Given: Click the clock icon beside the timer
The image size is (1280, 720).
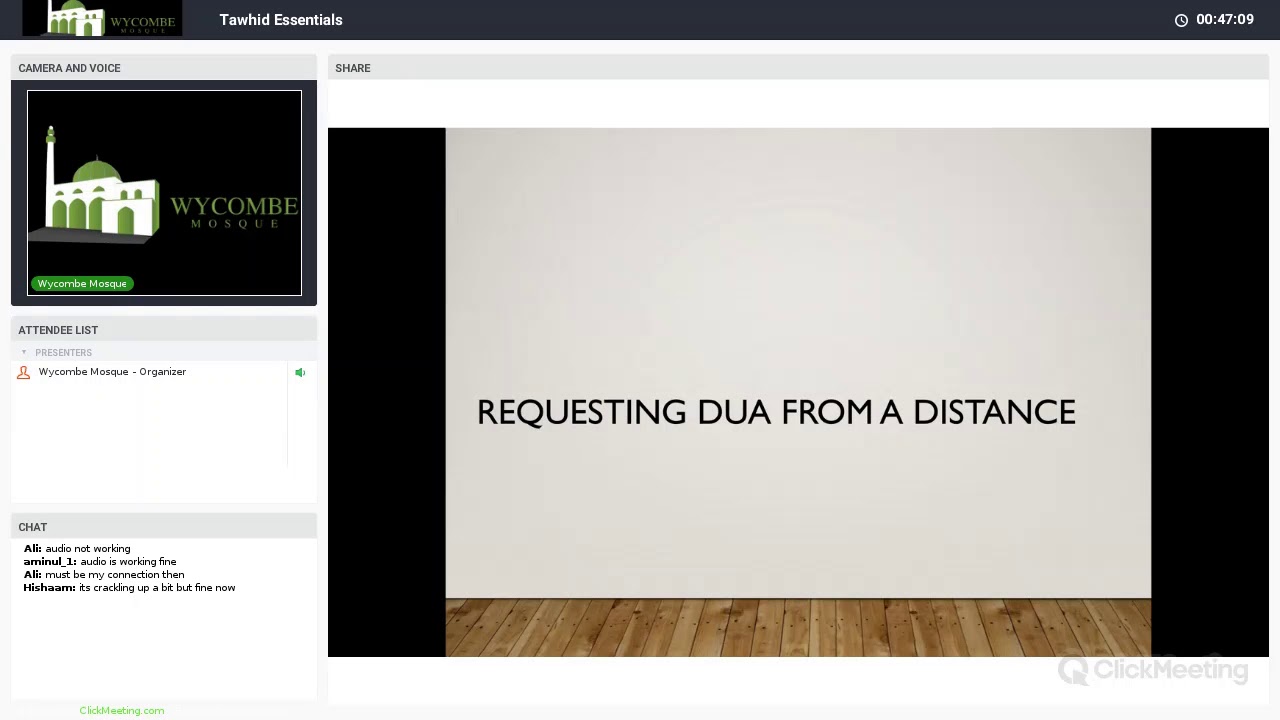Looking at the screenshot, I should (1181, 20).
